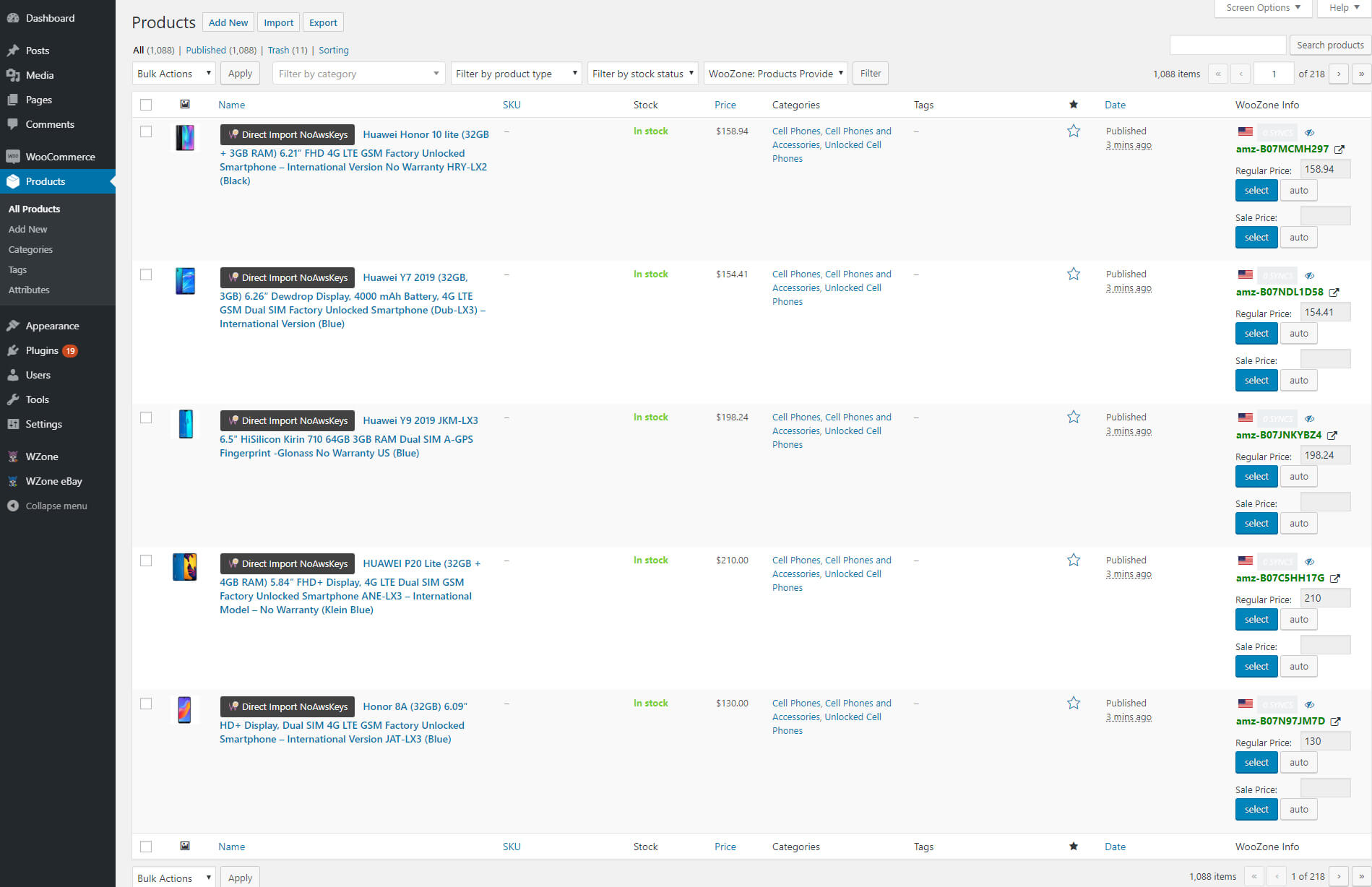Viewport: 1372px width, 887px height.
Task: Click the top Apply bulk action button
Action: tap(240, 74)
